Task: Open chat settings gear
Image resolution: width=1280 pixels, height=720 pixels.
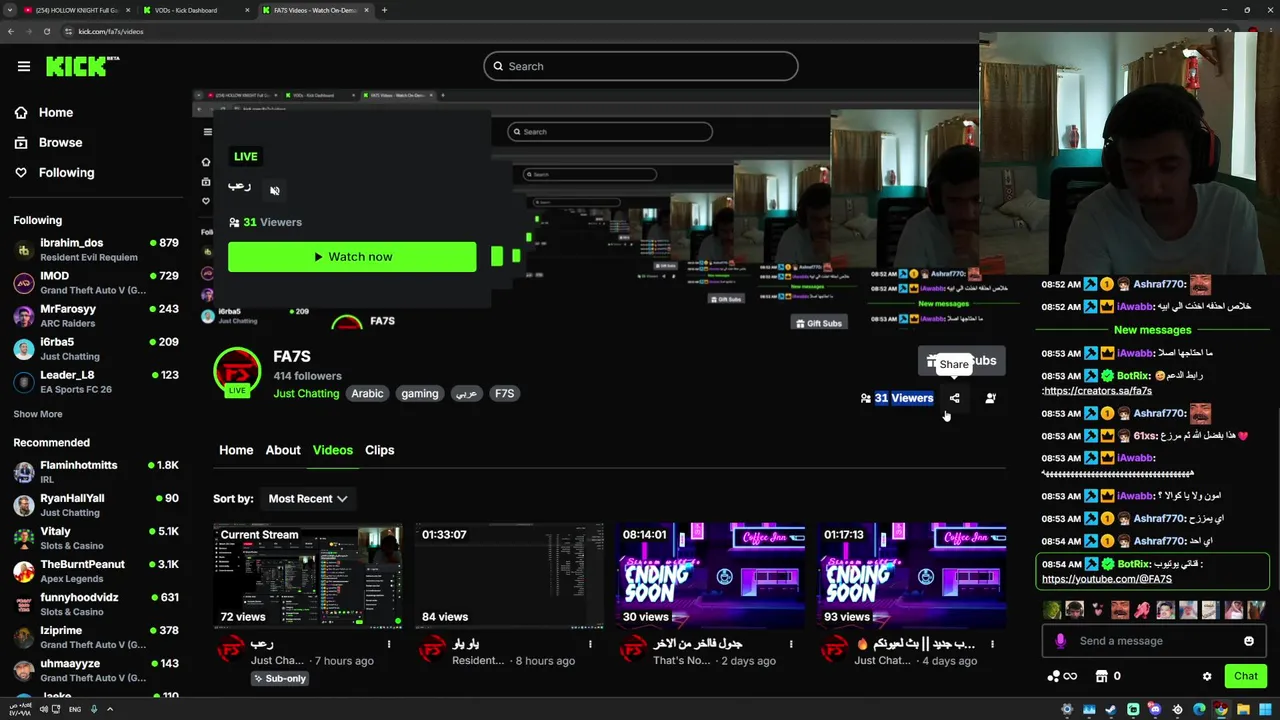Action: [1207, 676]
